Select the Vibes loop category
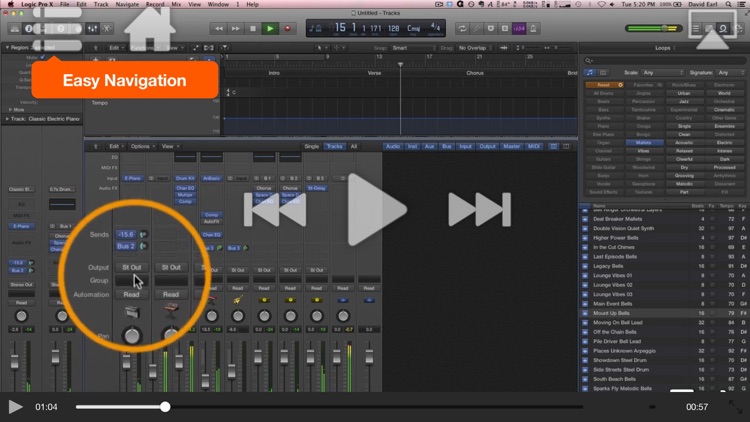This screenshot has width=750, height=422. pos(643,151)
